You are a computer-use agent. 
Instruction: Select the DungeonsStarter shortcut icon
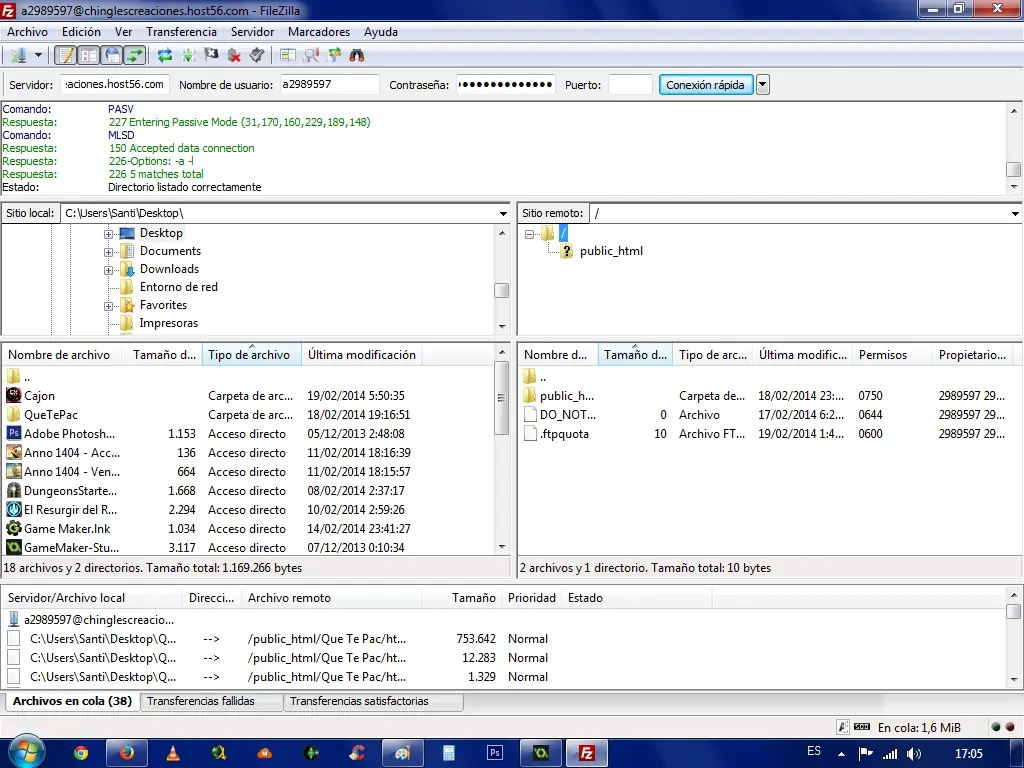14,490
